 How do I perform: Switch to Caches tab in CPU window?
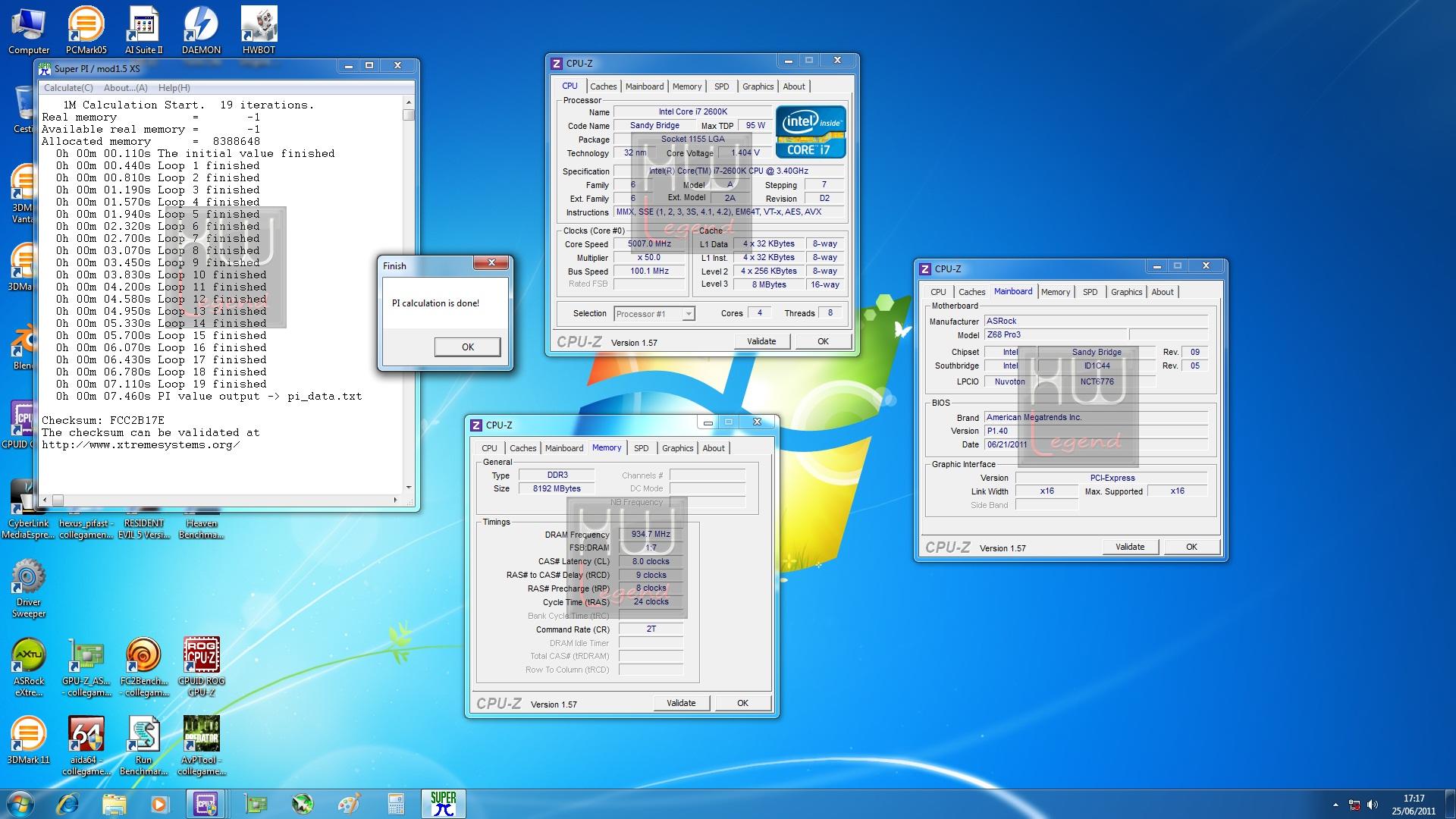click(604, 86)
